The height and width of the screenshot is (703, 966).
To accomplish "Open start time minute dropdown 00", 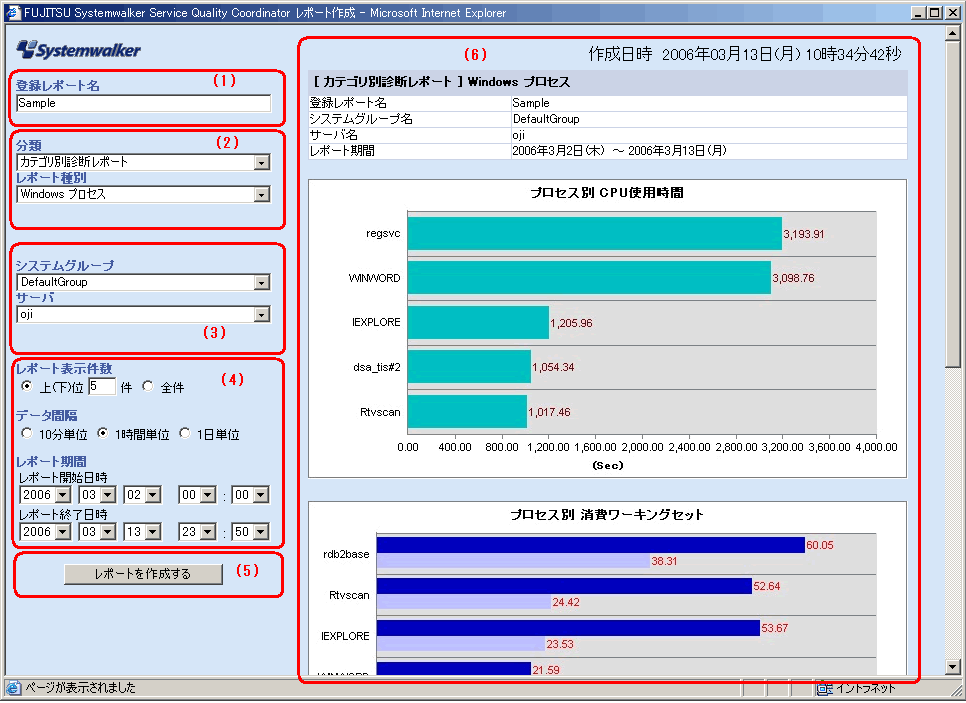I will click(x=251, y=495).
